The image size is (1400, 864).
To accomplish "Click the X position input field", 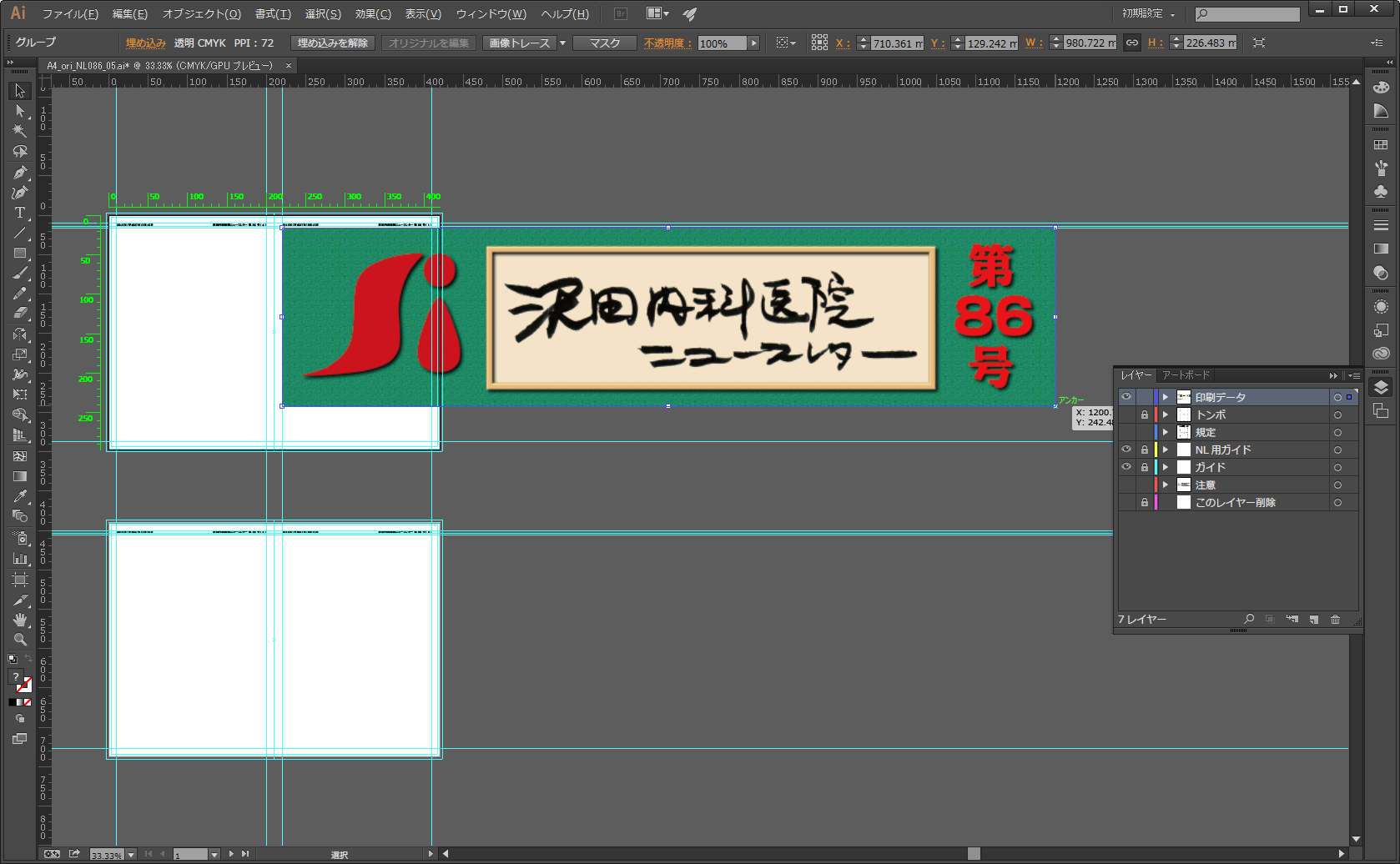I will point(897,43).
